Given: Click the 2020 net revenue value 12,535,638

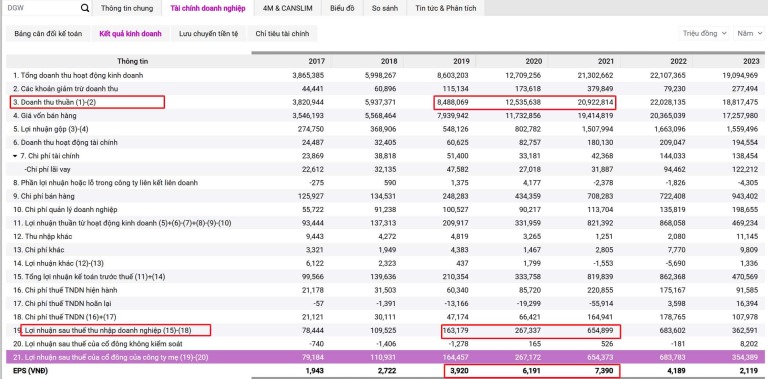Looking at the screenshot, I should point(522,102).
